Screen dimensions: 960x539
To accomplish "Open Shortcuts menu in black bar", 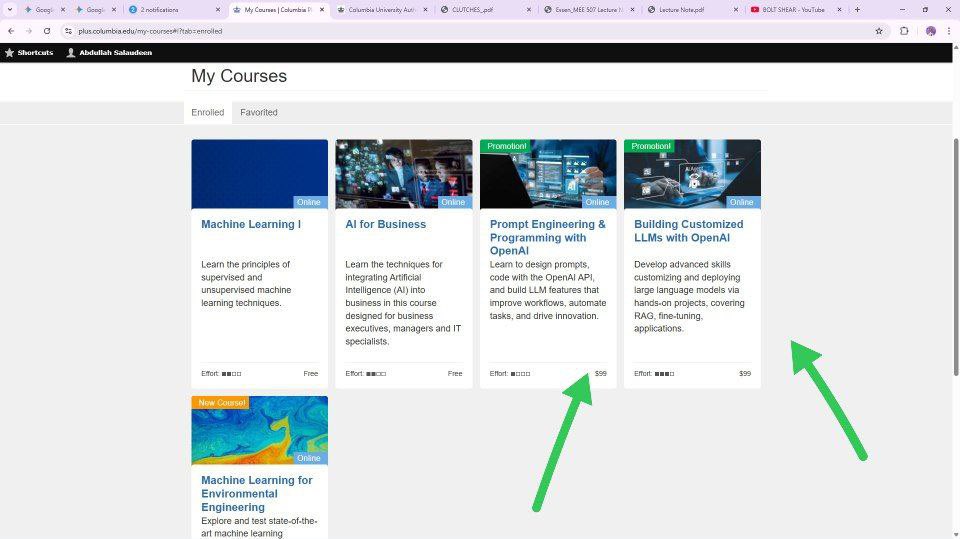I will [x=29, y=53].
